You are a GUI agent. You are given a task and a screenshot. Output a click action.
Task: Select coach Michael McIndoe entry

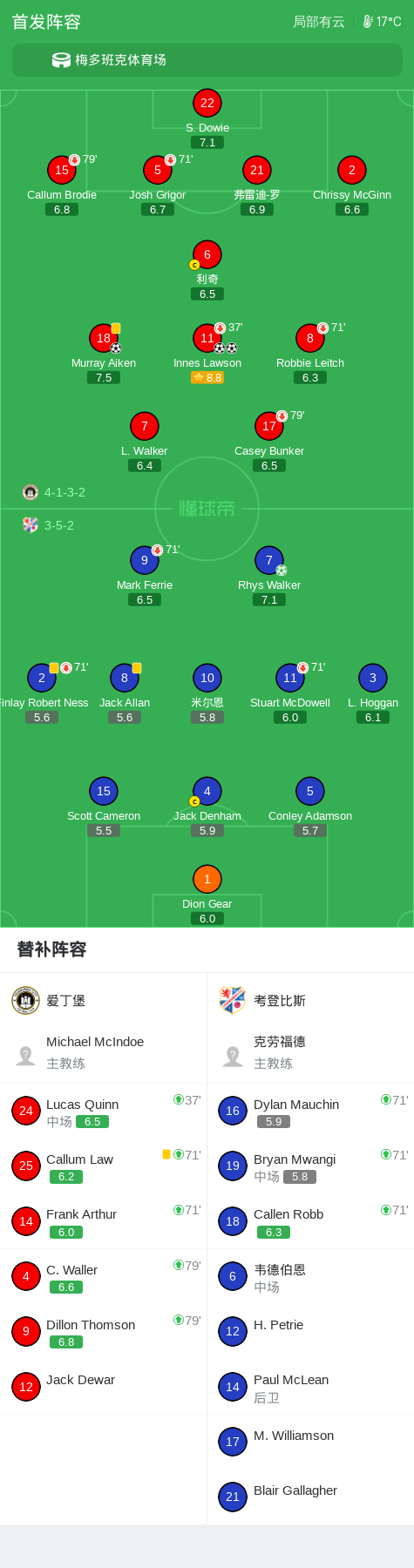tap(104, 1052)
